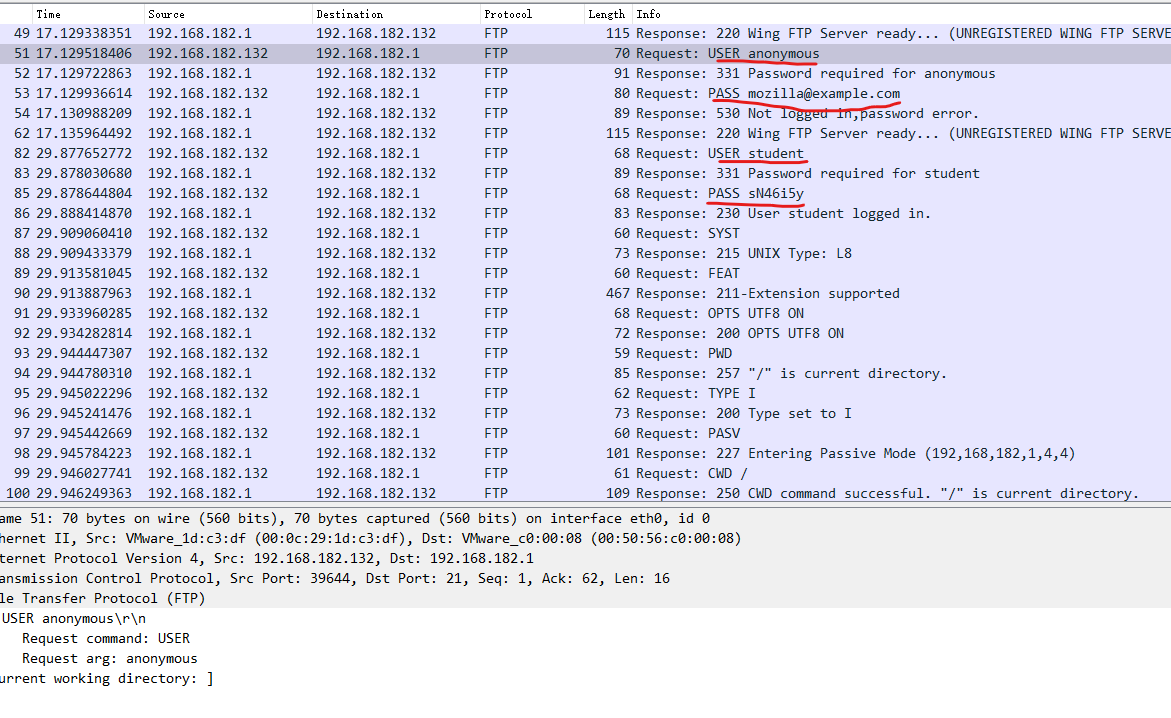Select packet 96 Type set to I response
Screen dimensions: 1171x718
click(x=586, y=413)
